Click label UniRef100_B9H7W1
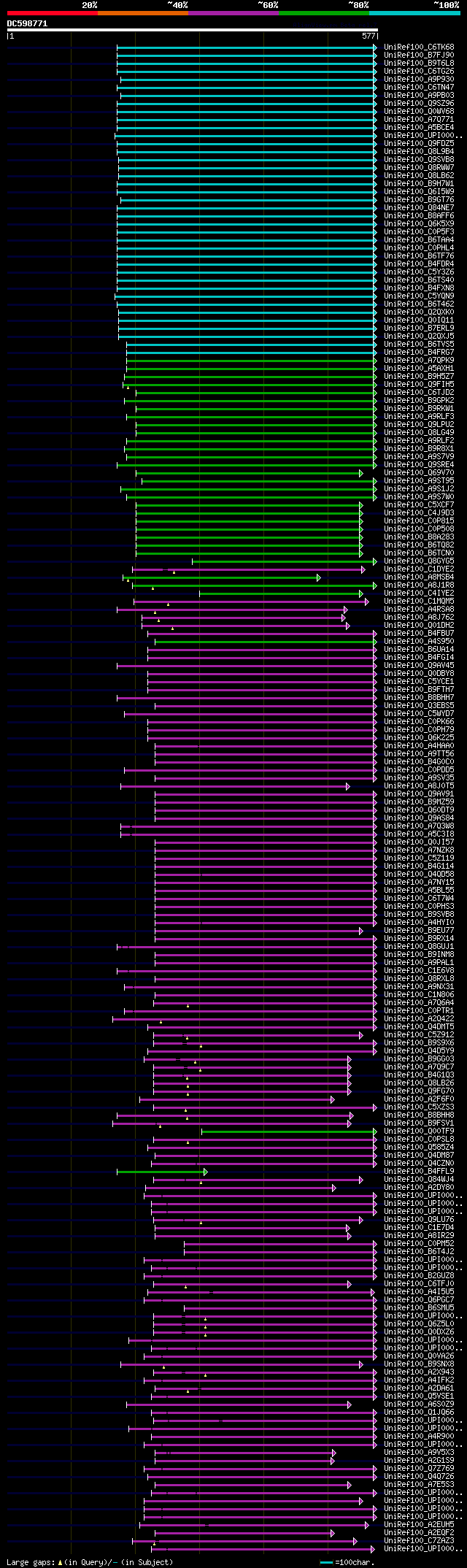 tap(419, 183)
